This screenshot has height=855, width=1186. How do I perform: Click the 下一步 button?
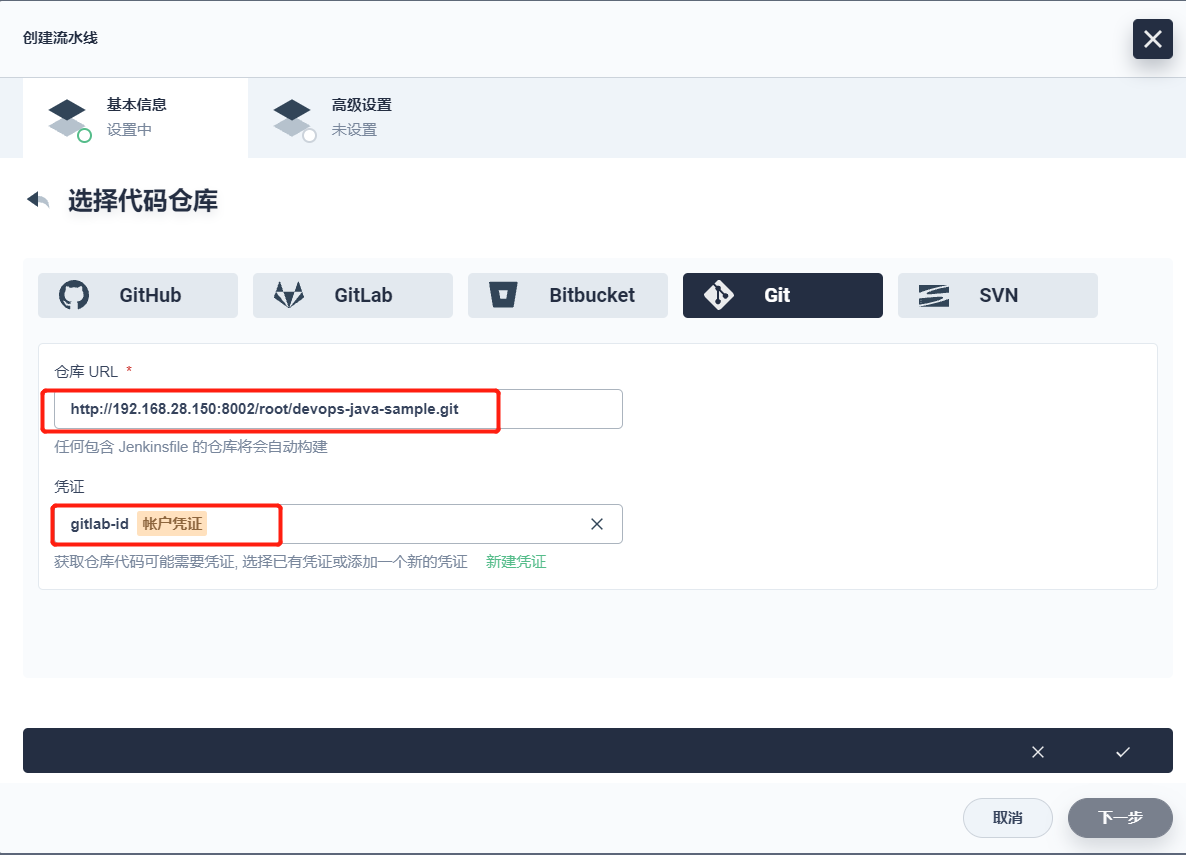1120,818
